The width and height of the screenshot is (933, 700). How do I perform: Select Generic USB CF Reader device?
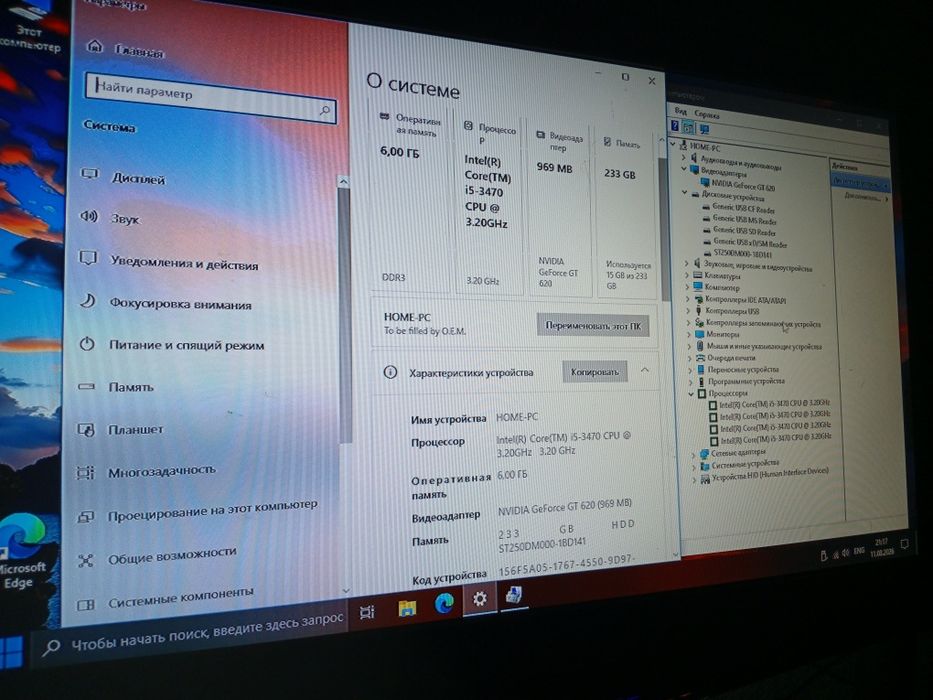click(x=743, y=208)
